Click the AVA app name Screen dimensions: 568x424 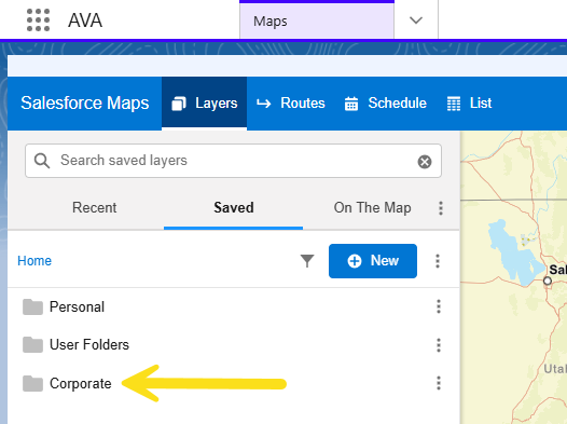tap(85, 21)
